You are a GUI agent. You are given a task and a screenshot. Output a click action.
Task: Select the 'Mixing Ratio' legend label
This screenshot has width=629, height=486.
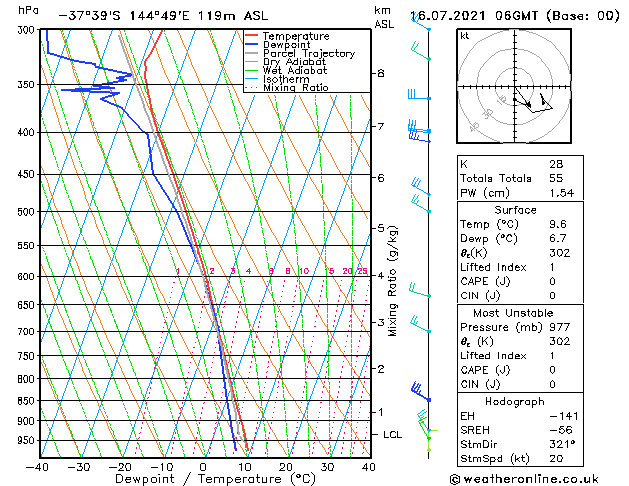(x=296, y=87)
